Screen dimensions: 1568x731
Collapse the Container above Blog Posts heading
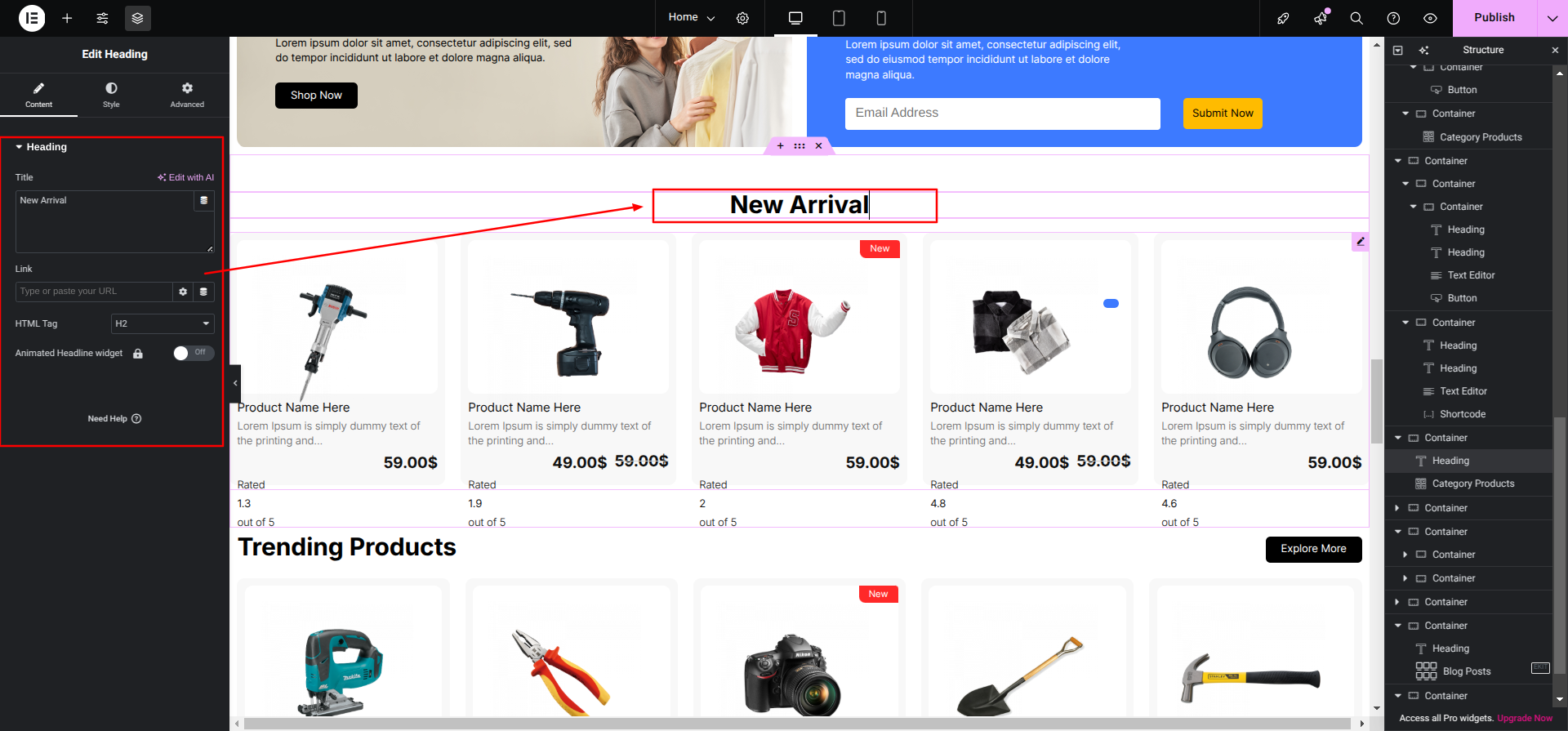pyautogui.click(x=1398, y=626)
